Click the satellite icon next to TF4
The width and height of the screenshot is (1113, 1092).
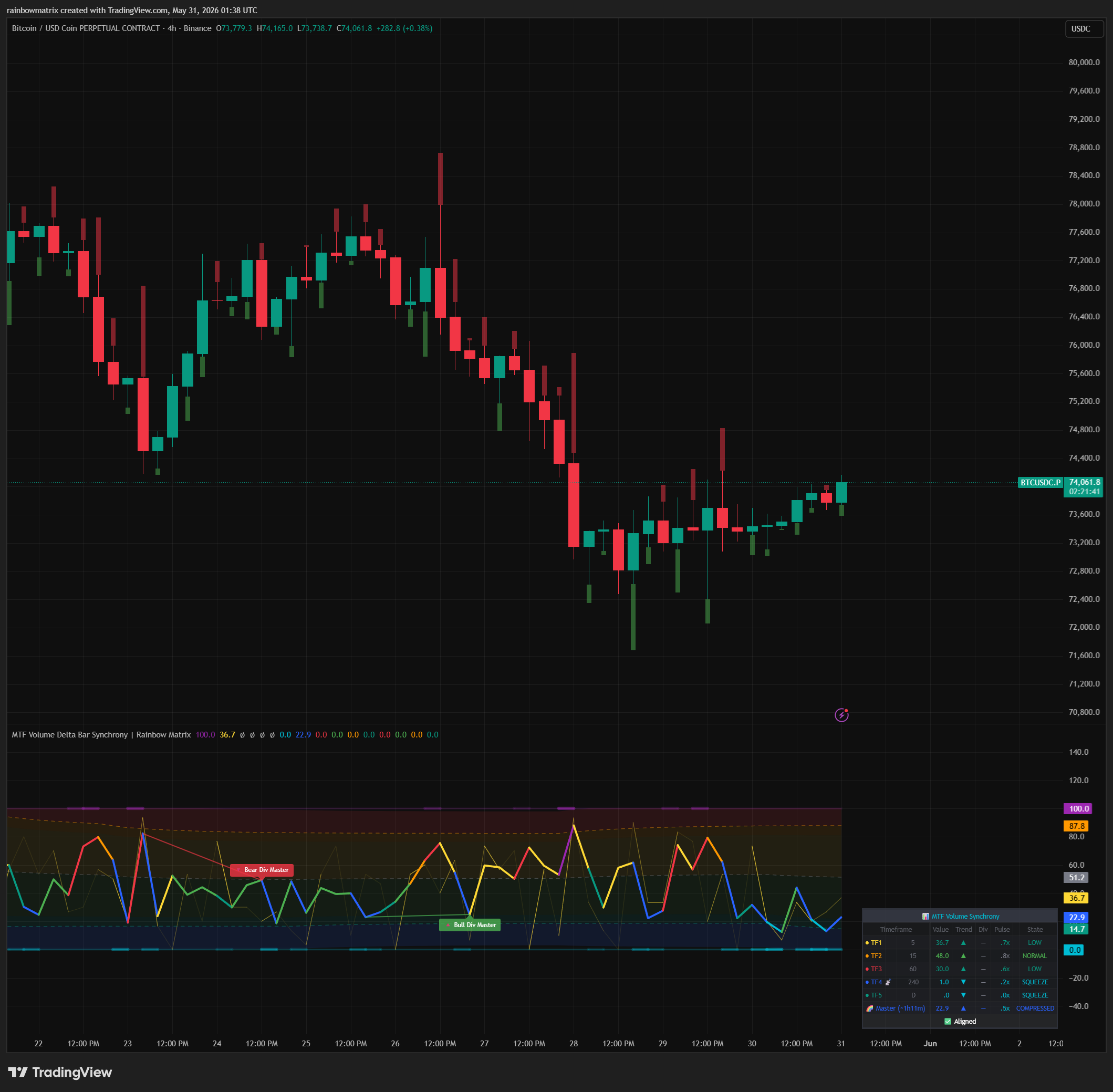[888, 982]
